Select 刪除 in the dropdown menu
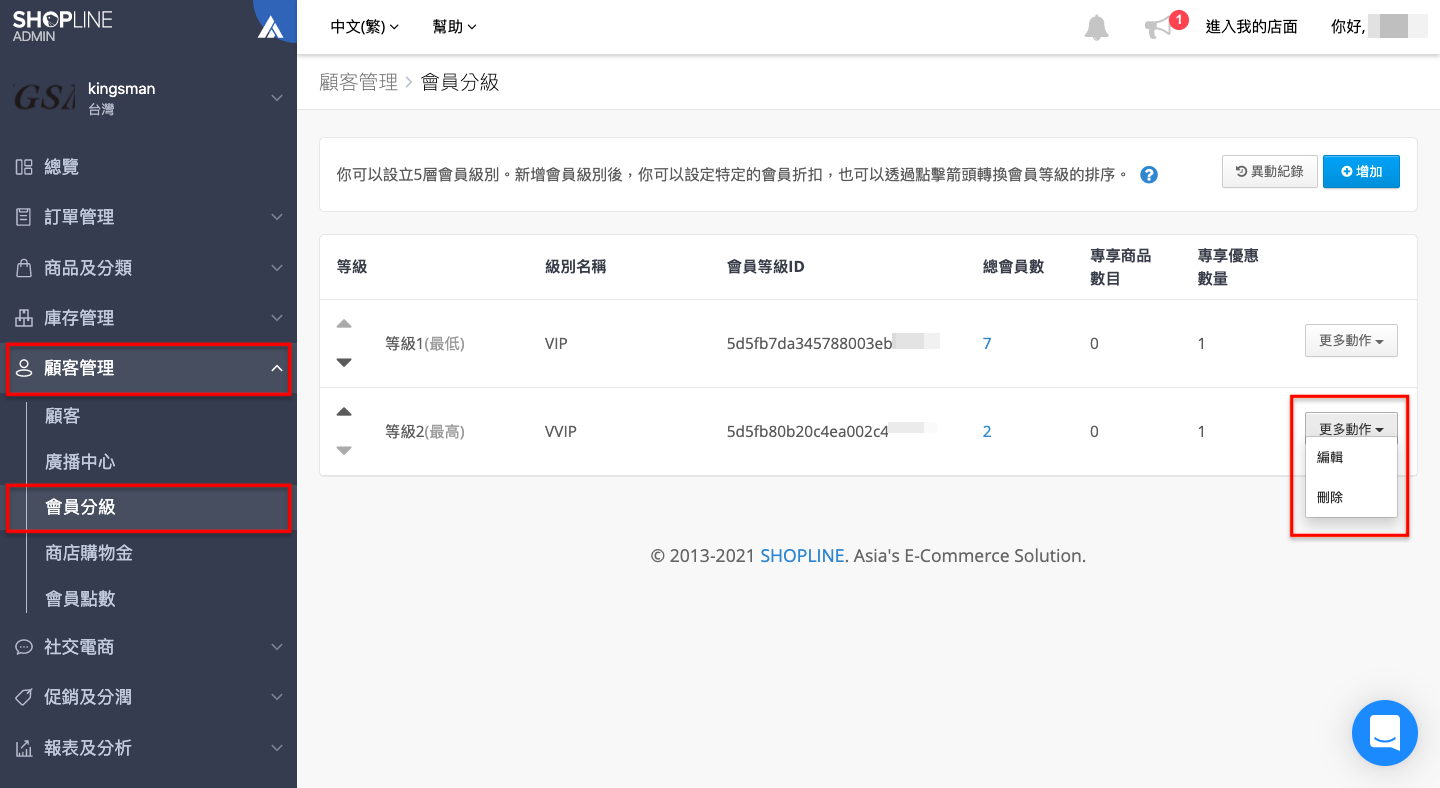 click(x=1351, y=498)
